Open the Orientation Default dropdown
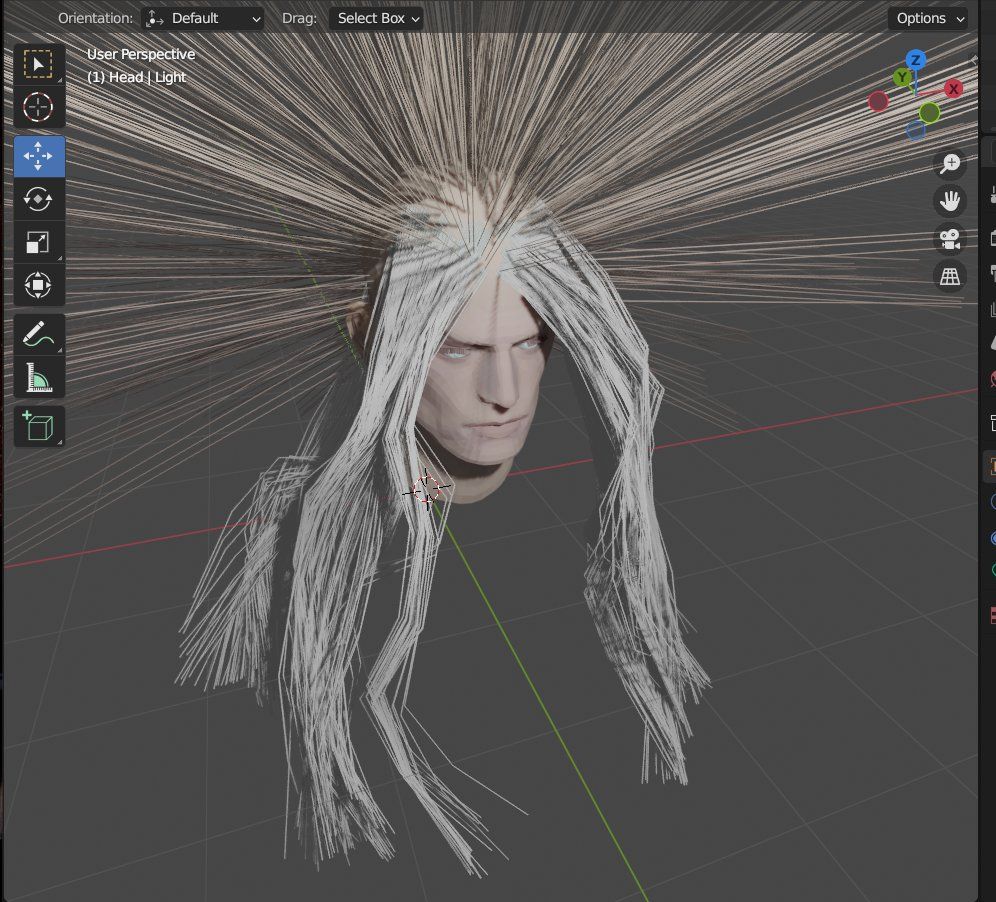Viewport: 996px width, 902px height. [x=203, y=18]
